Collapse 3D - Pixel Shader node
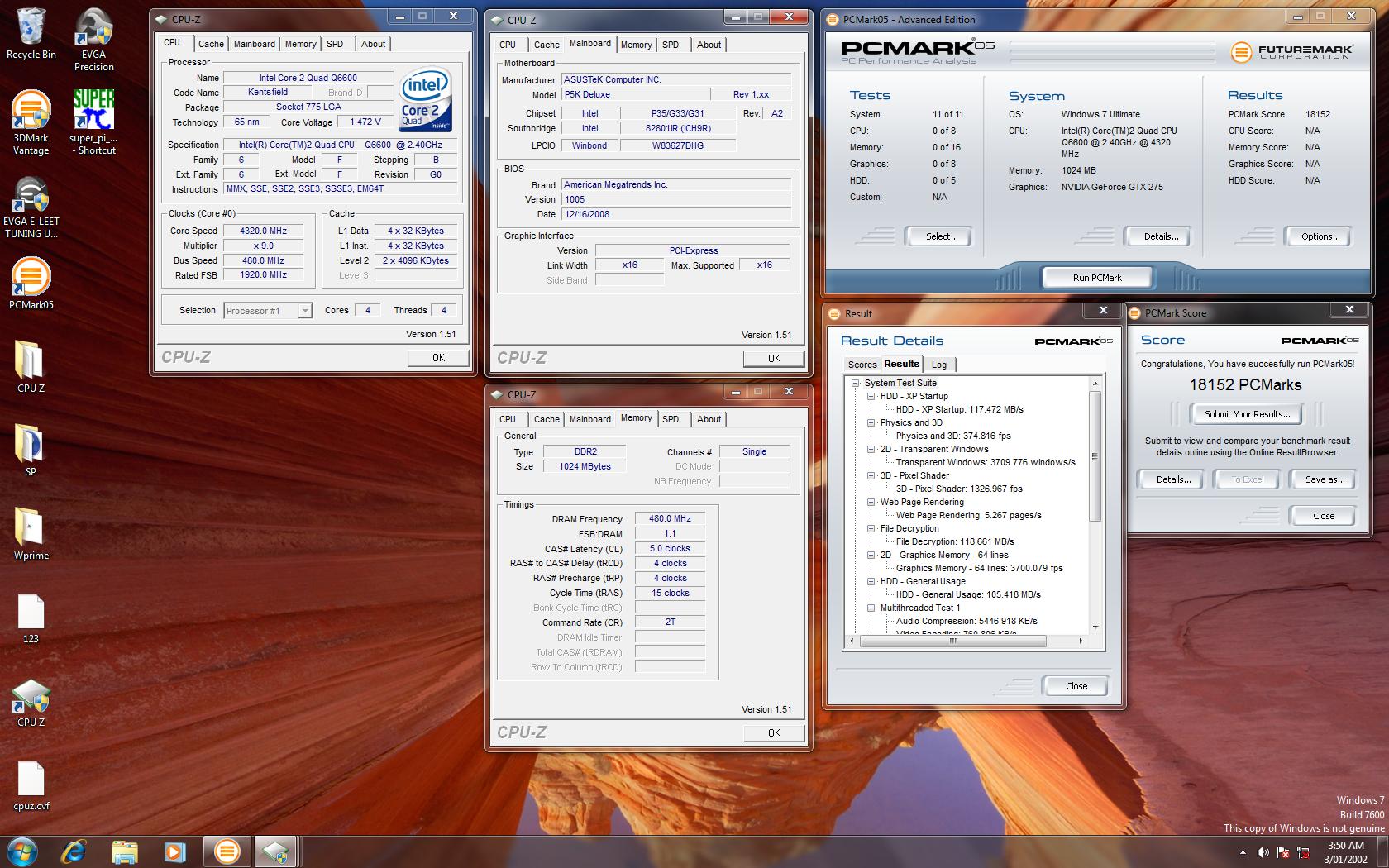 [871, 476]
